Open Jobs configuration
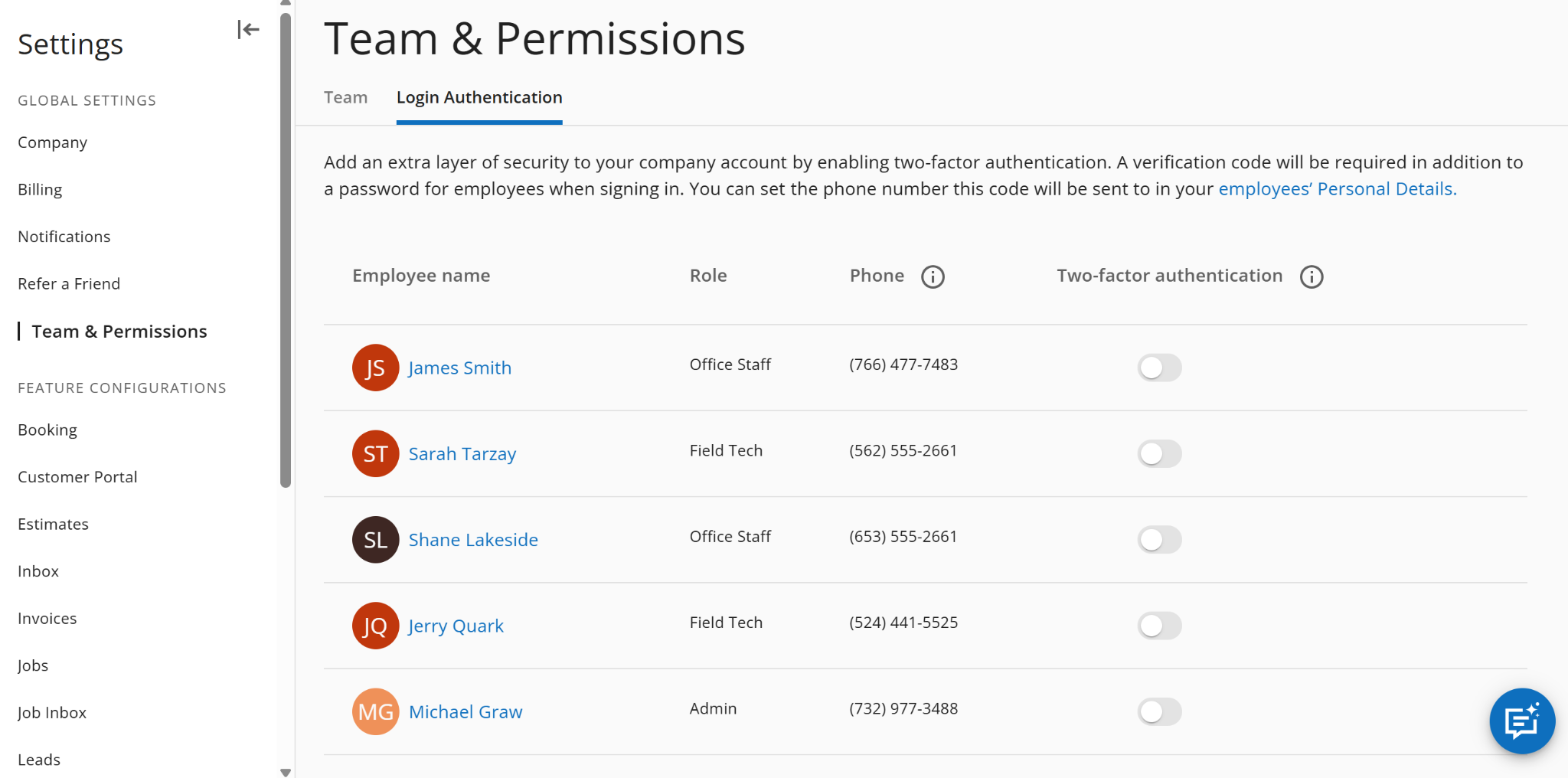The width and height of the screenshot is (1568, 778). 33,665
